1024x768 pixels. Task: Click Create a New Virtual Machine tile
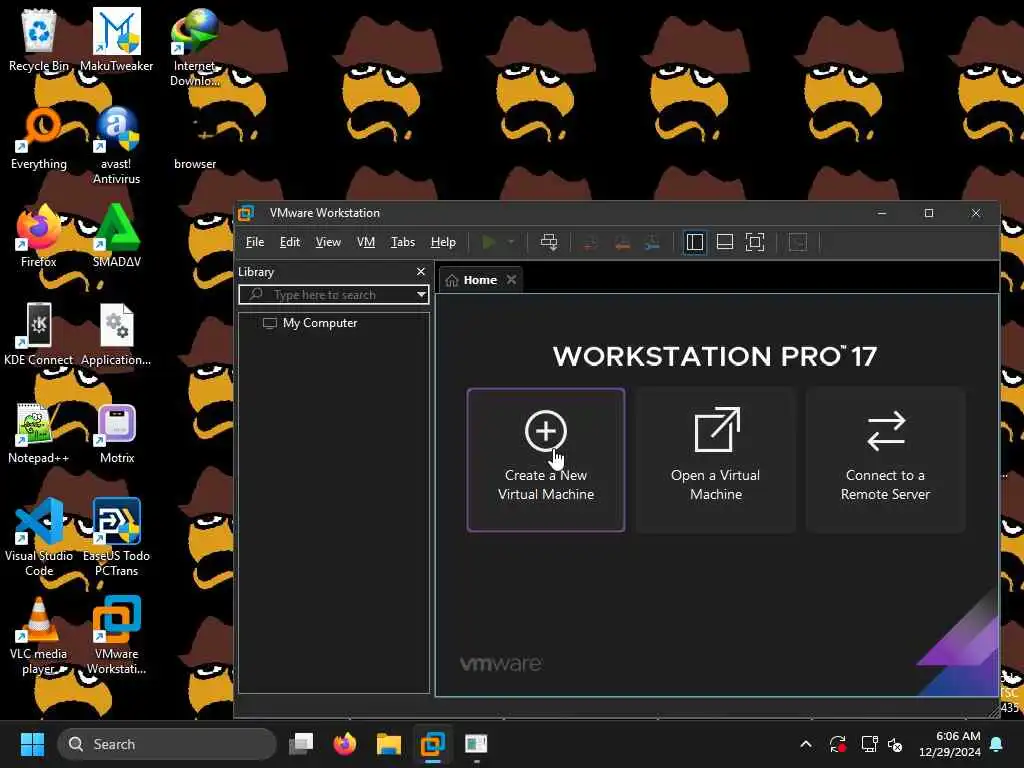point(545,460)
